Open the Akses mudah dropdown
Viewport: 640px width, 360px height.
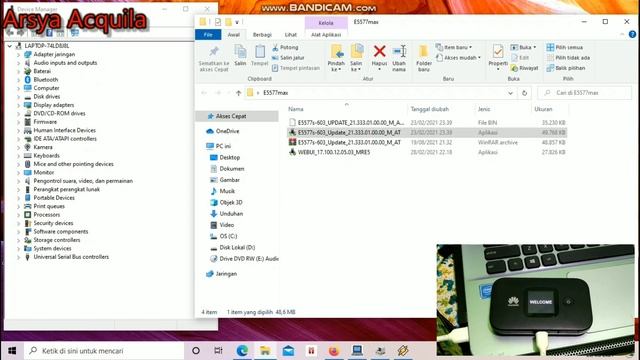coord(458,58)
